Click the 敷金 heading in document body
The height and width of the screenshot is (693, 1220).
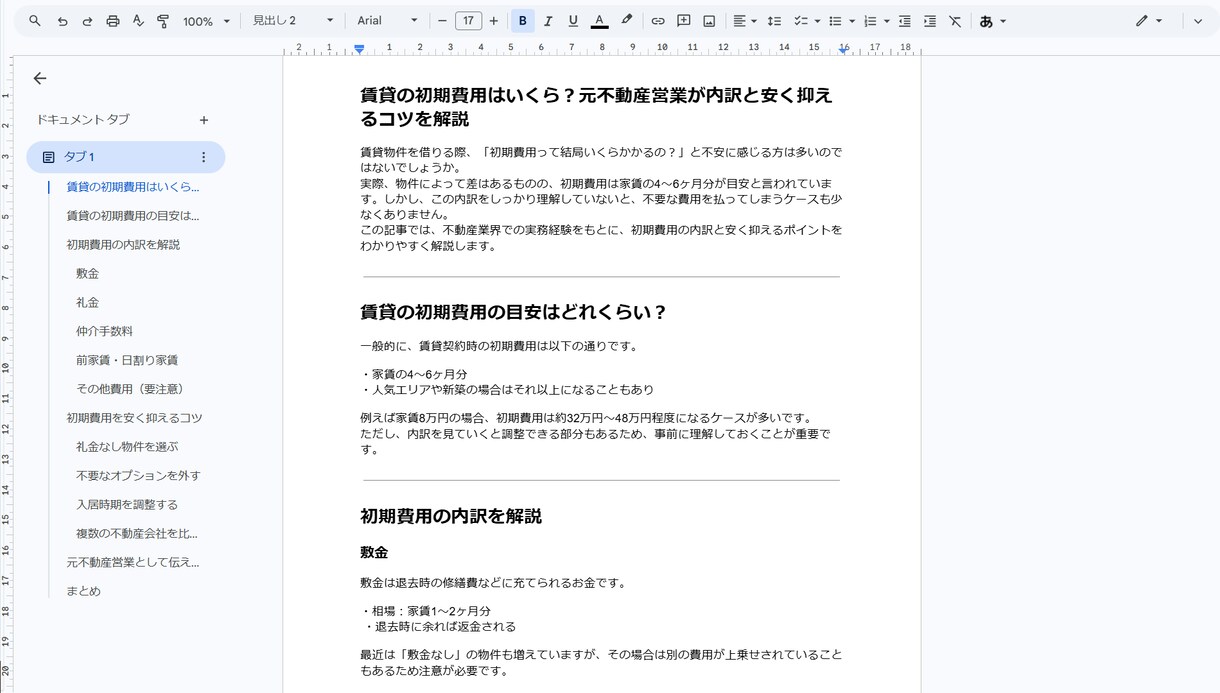coord(374,552)
